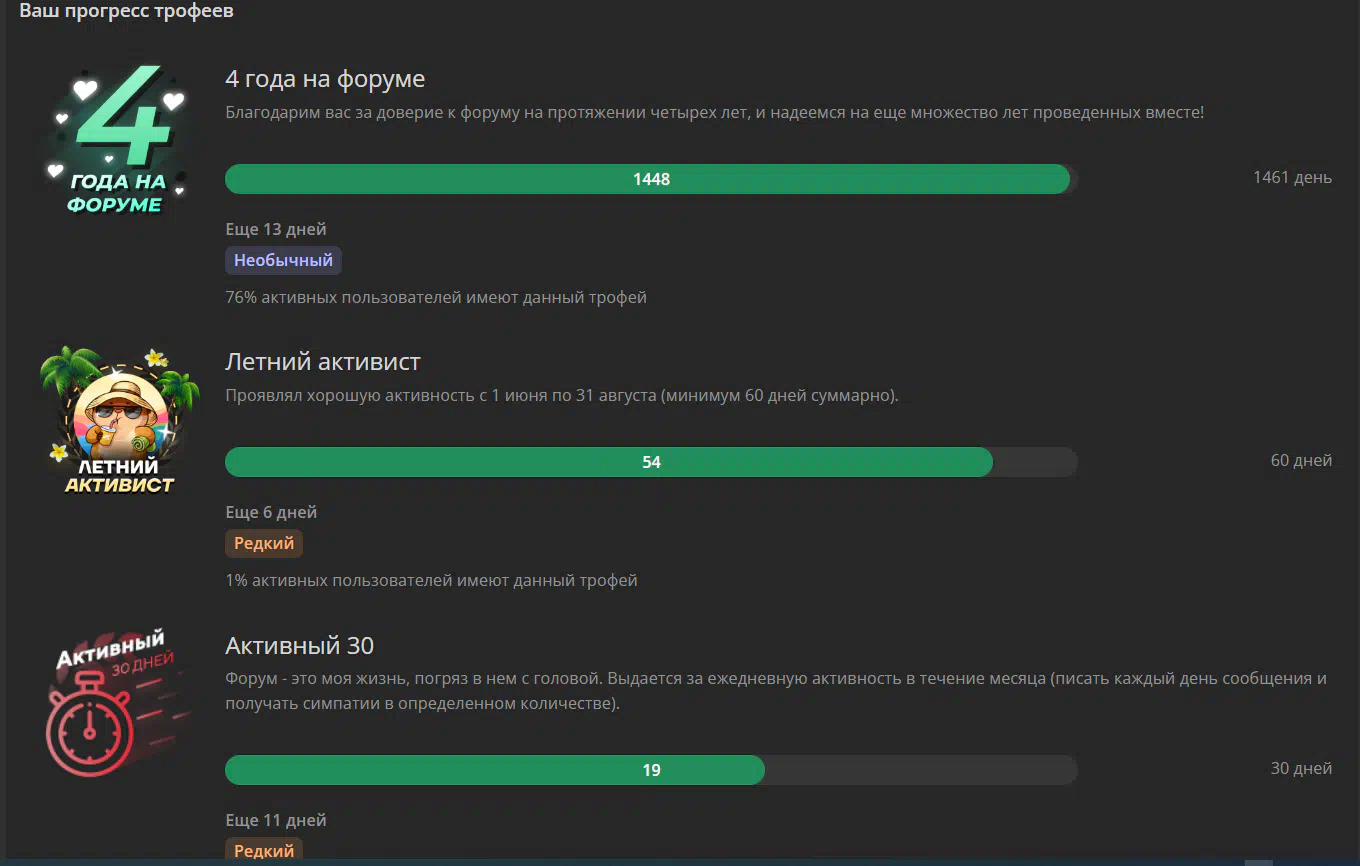The height and width of the screenshot is (866, 1360).
Task: Click the progress bar showing 1448
Action: [x=651, y=179]
